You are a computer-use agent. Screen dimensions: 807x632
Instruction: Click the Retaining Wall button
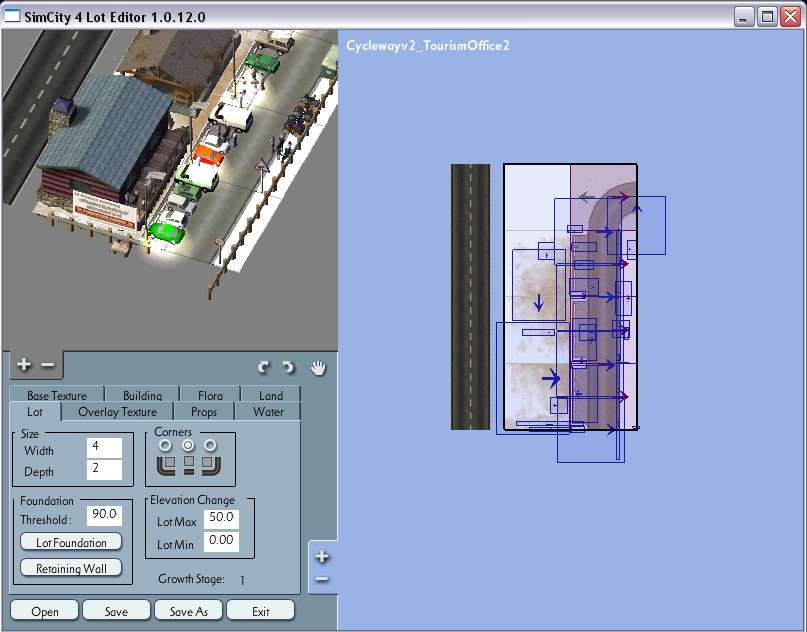coord(71,568)
